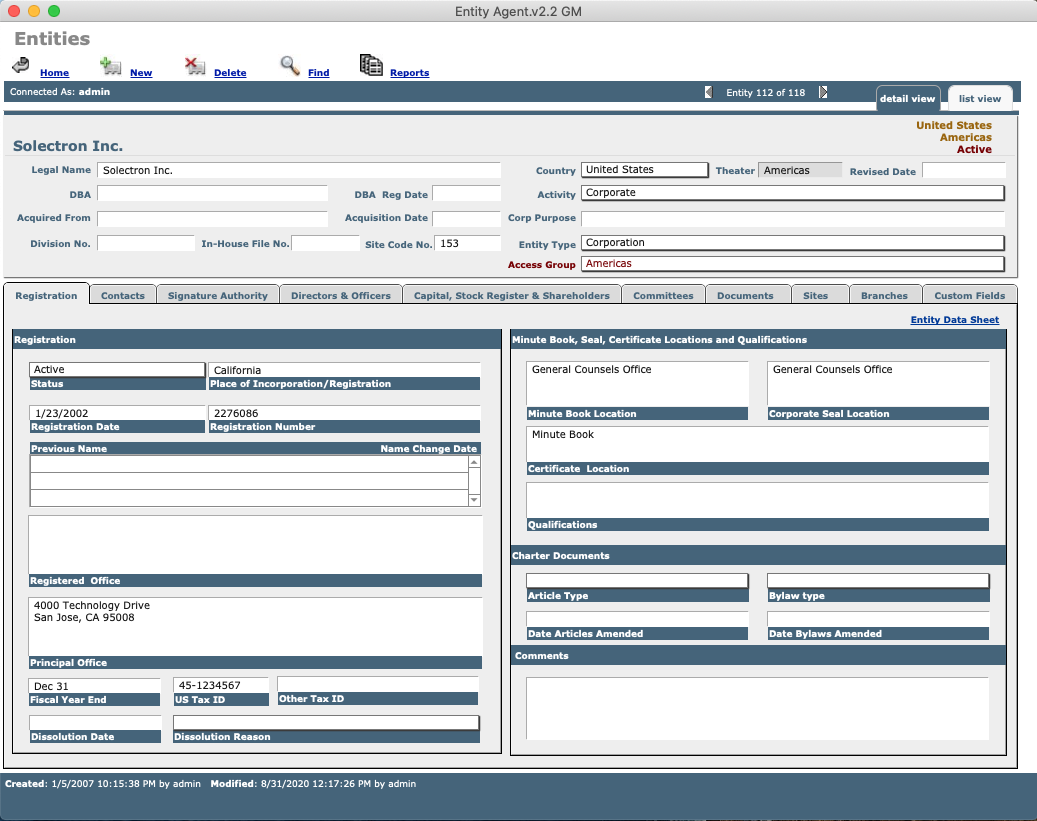This screenshot has width=1037, height=821.
Task: Click the New entity icon
Action: (x=111, y=67)
